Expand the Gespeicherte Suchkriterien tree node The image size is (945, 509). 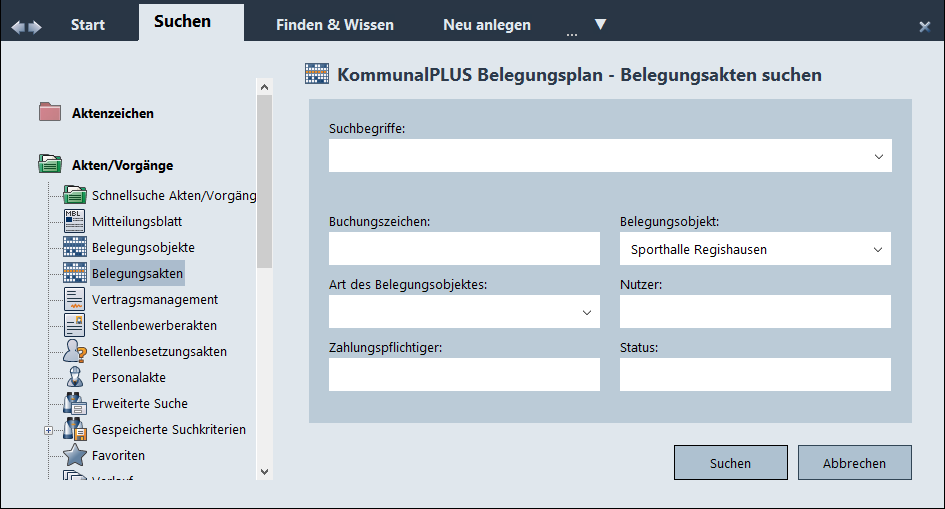tap(47, 430)
